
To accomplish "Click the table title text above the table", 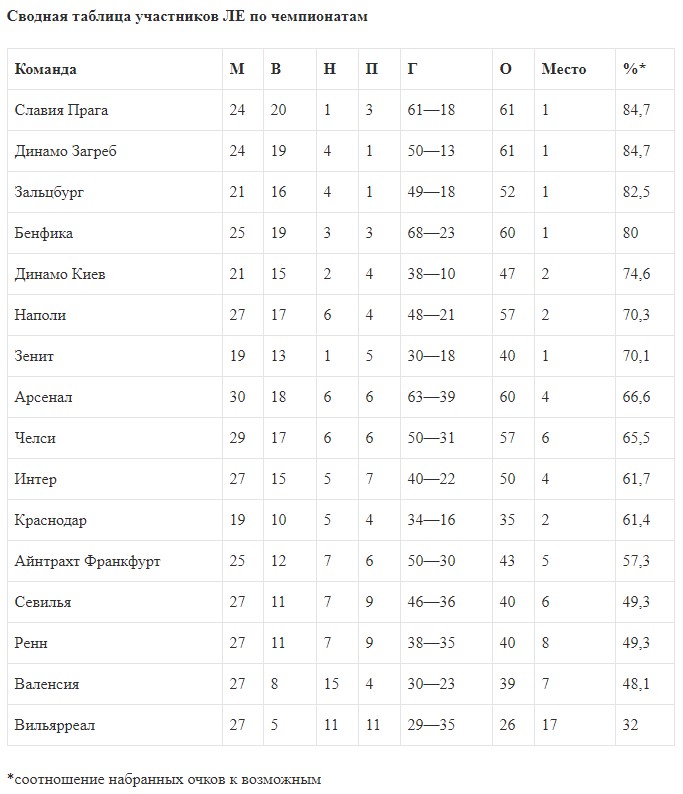I will coord(188,17).
